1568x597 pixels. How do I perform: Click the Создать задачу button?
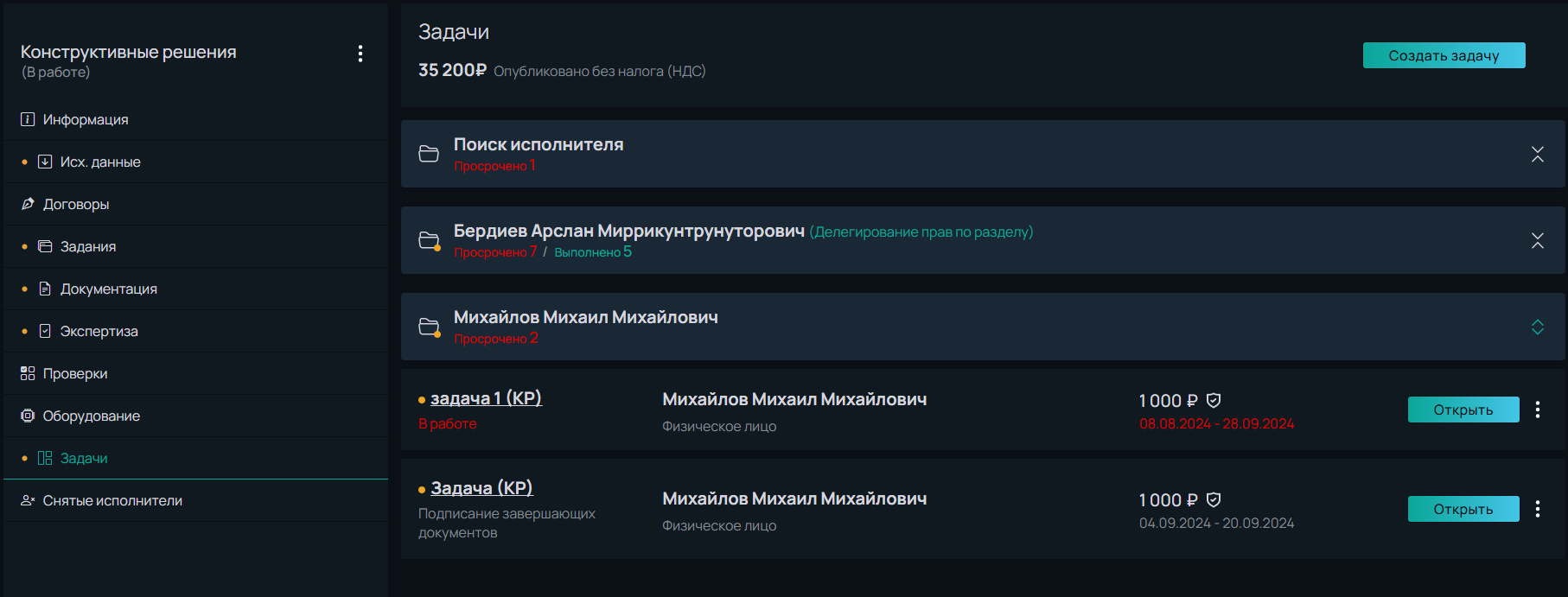(x=1444, y=55)
